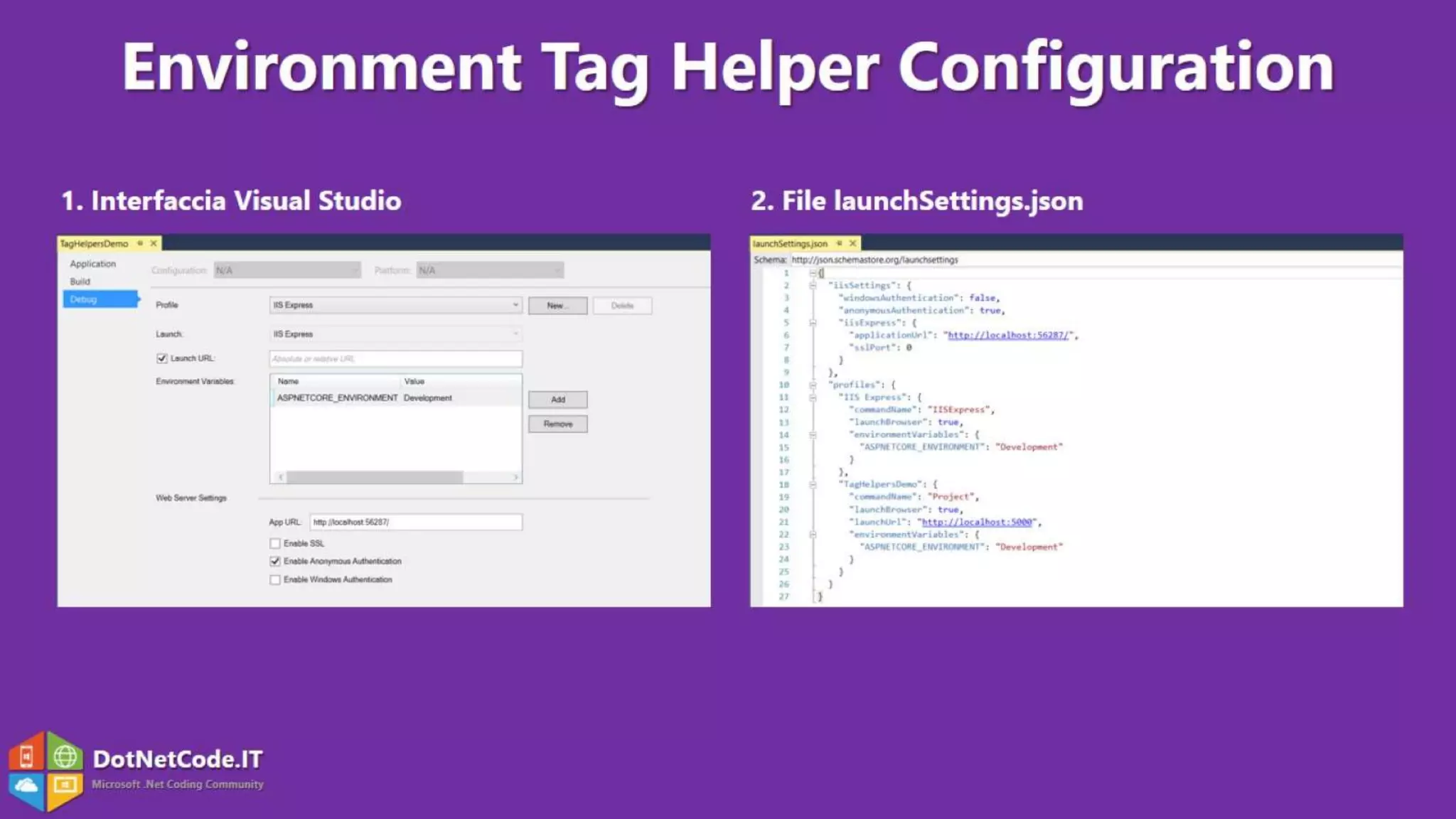Collapse the profiles JSON node on line 10

pos(813,385)
